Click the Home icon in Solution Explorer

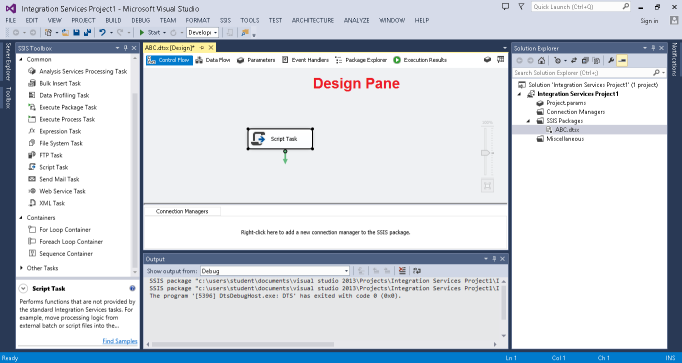click(541, 61)
